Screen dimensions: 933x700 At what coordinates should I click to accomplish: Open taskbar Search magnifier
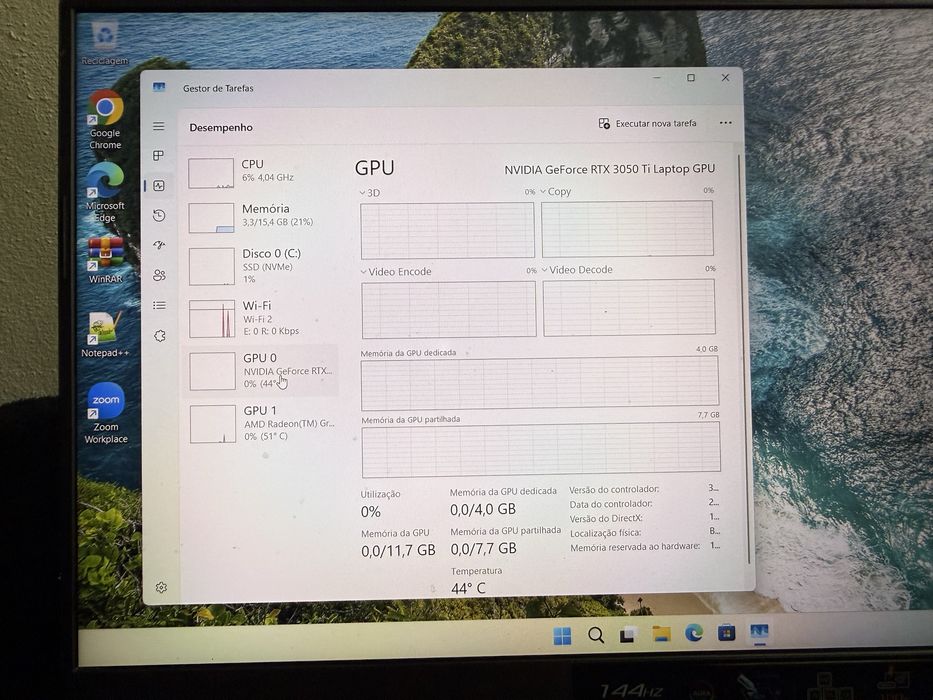[x=596, y=635]
